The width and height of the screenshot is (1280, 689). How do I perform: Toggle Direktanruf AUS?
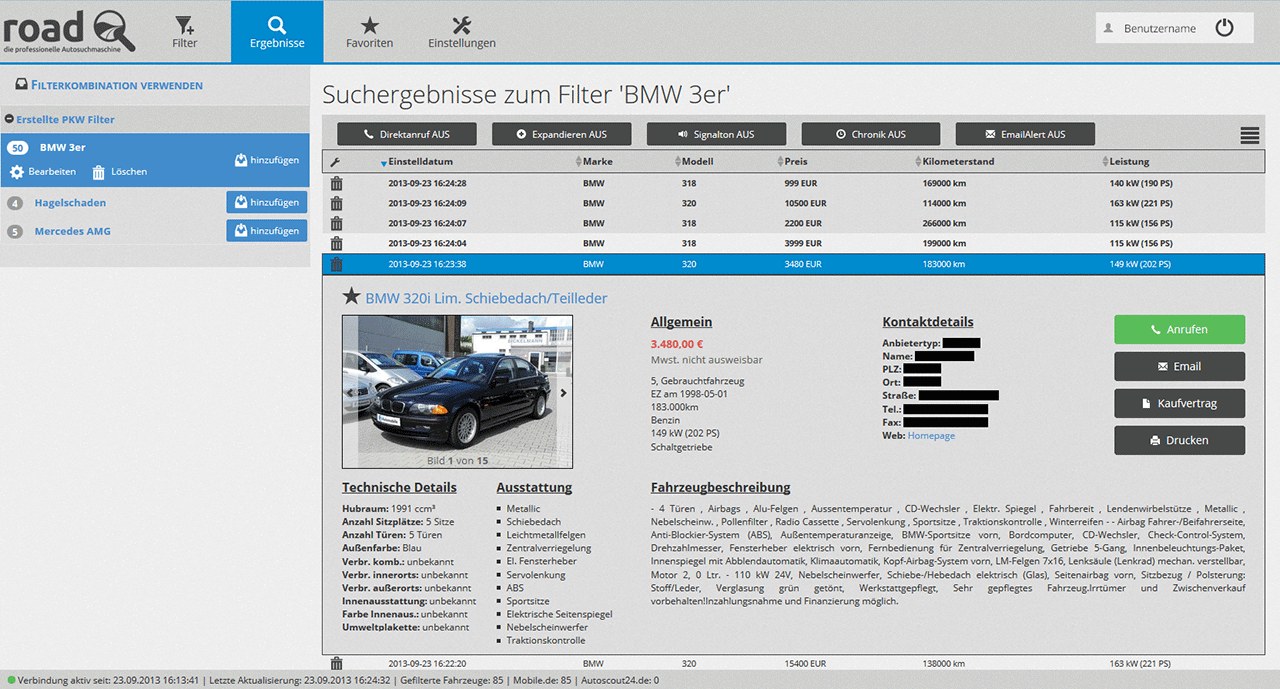(x=406, y=134)
